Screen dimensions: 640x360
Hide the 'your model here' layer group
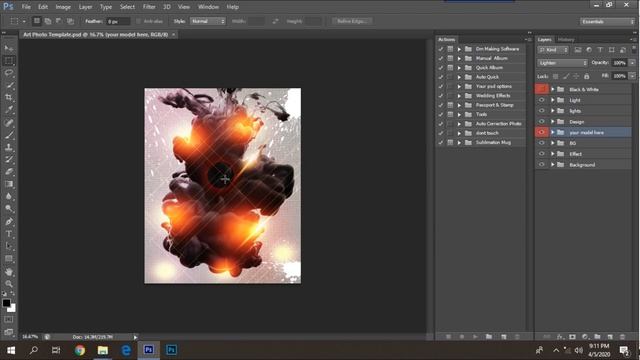pyautogui.click(x=542, y=132)
